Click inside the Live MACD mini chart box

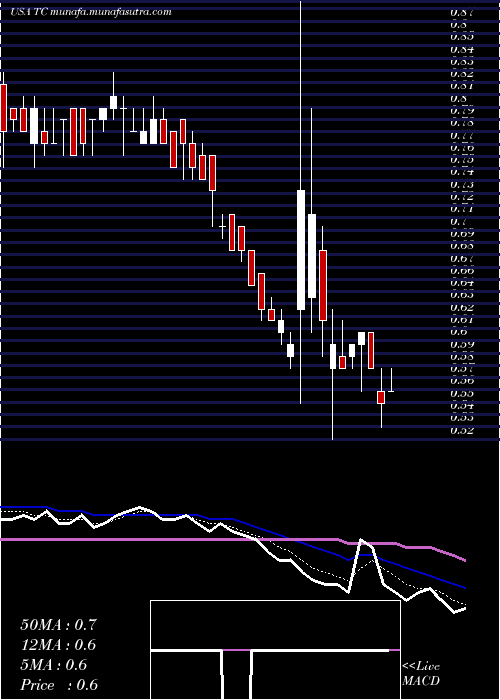275,650
